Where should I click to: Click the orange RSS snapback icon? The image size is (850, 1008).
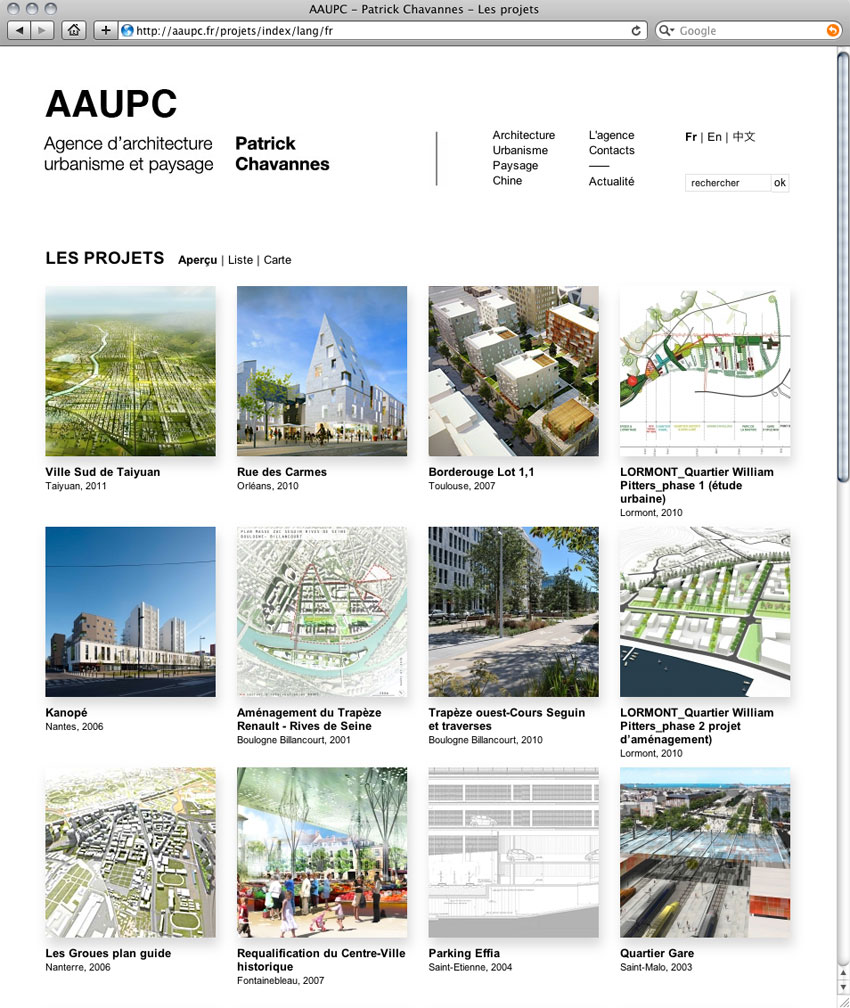tap(832, 31)
